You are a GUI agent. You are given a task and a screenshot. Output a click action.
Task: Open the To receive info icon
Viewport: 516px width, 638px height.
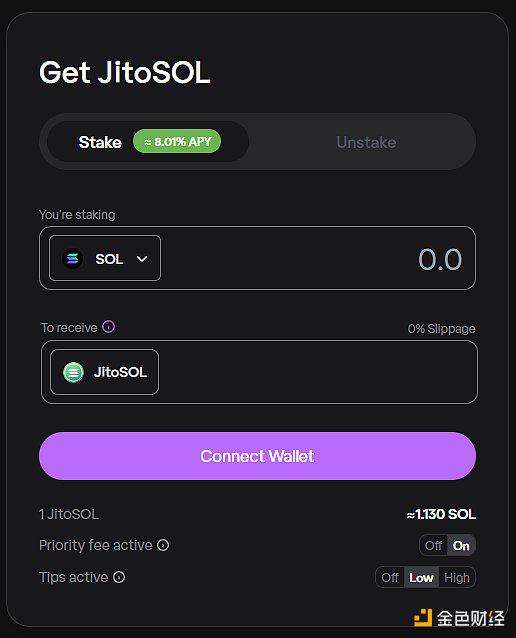tap(109, 326)
